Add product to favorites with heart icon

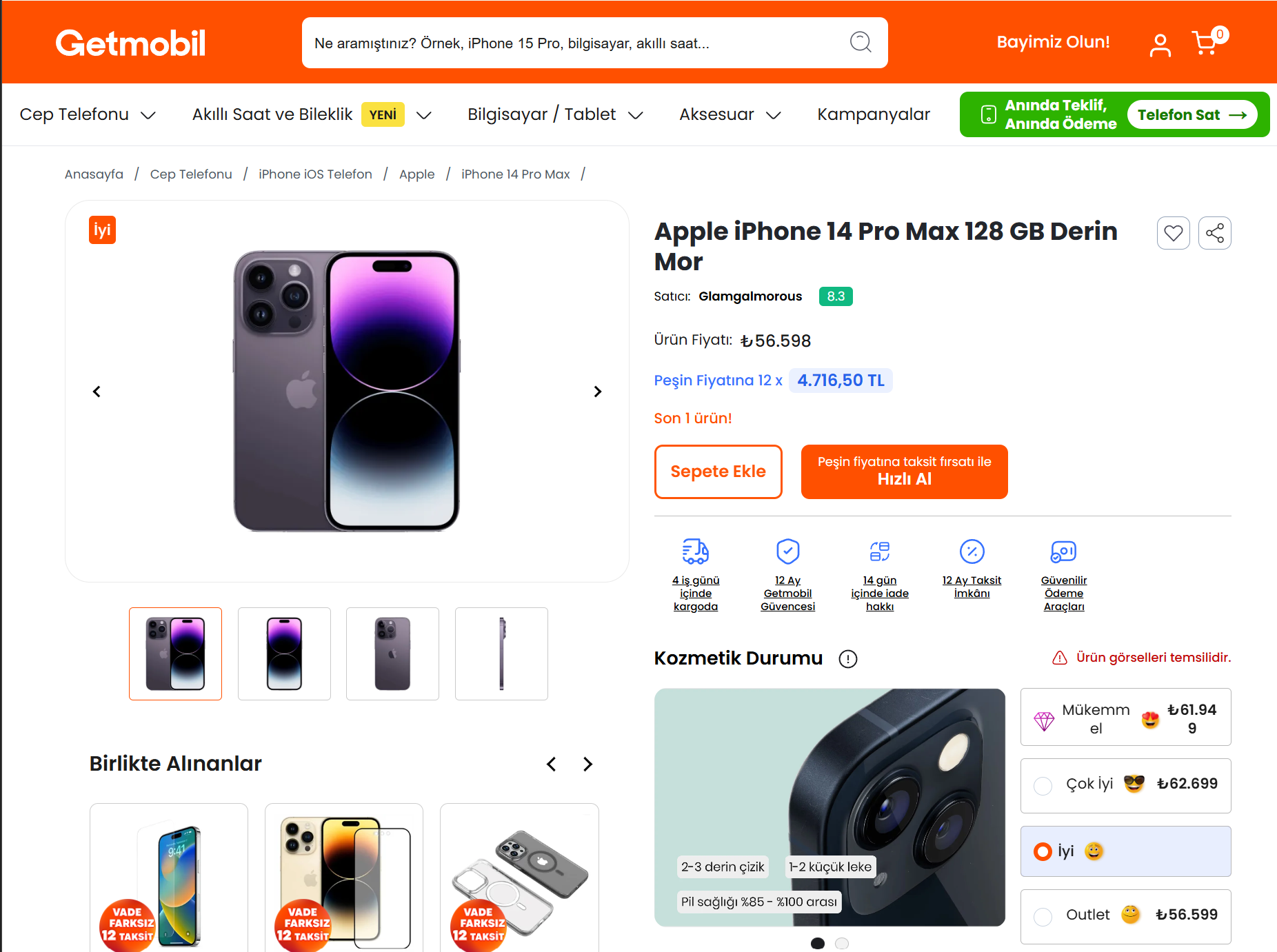1173,233
